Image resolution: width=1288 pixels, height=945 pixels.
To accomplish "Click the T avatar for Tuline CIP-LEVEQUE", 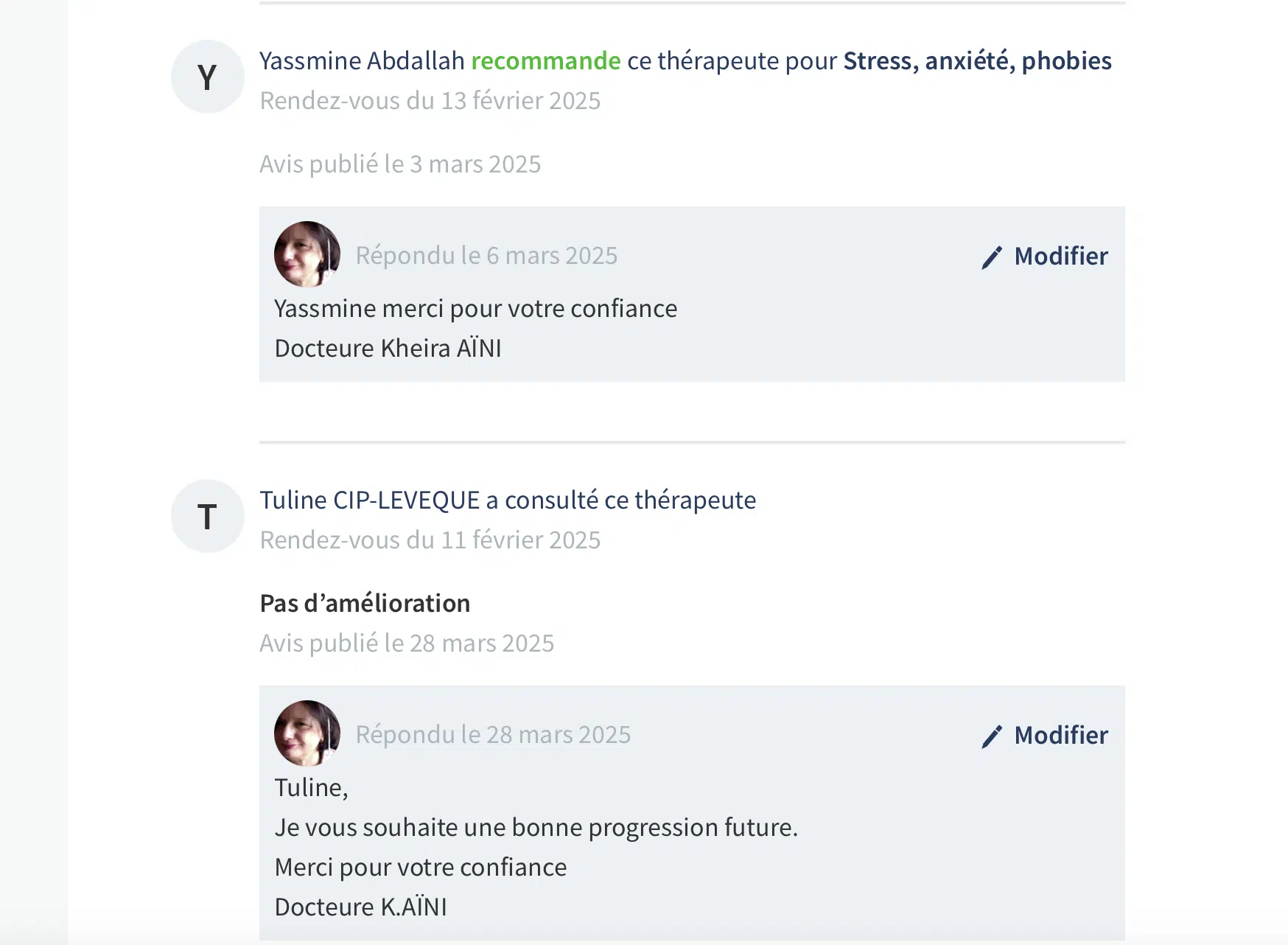I will 207,516.
